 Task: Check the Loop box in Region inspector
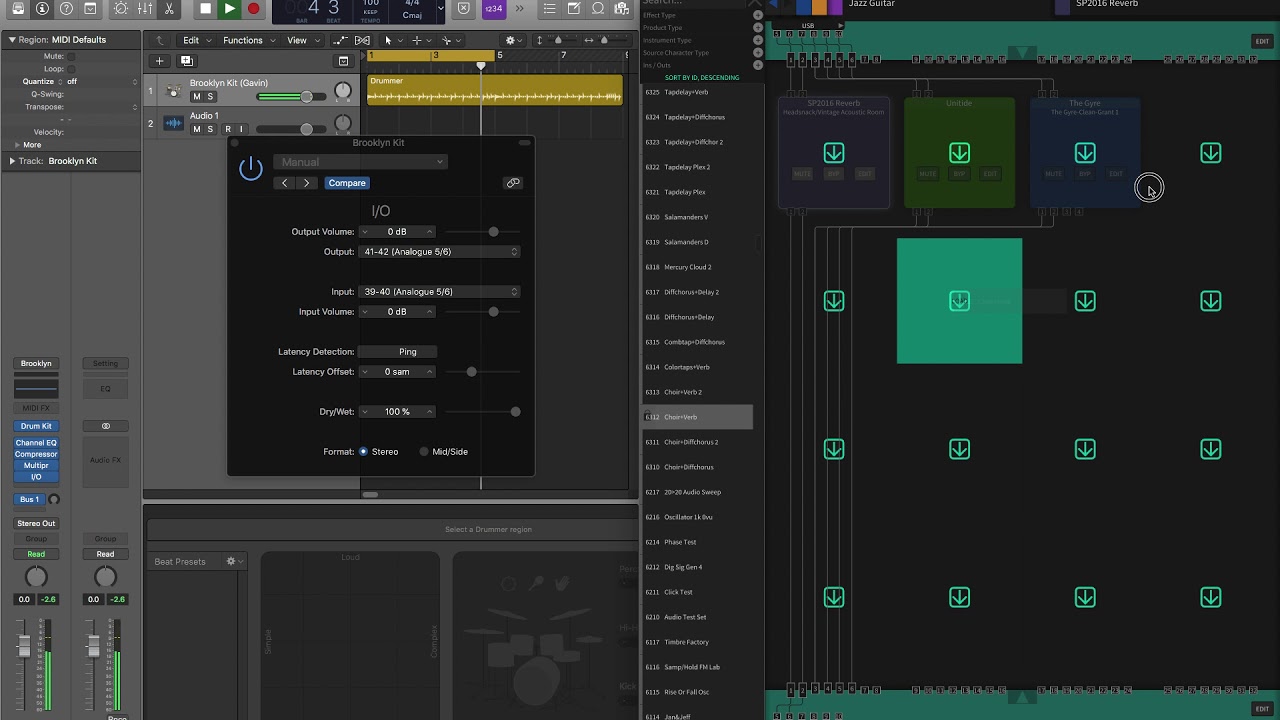pos(70,69)
